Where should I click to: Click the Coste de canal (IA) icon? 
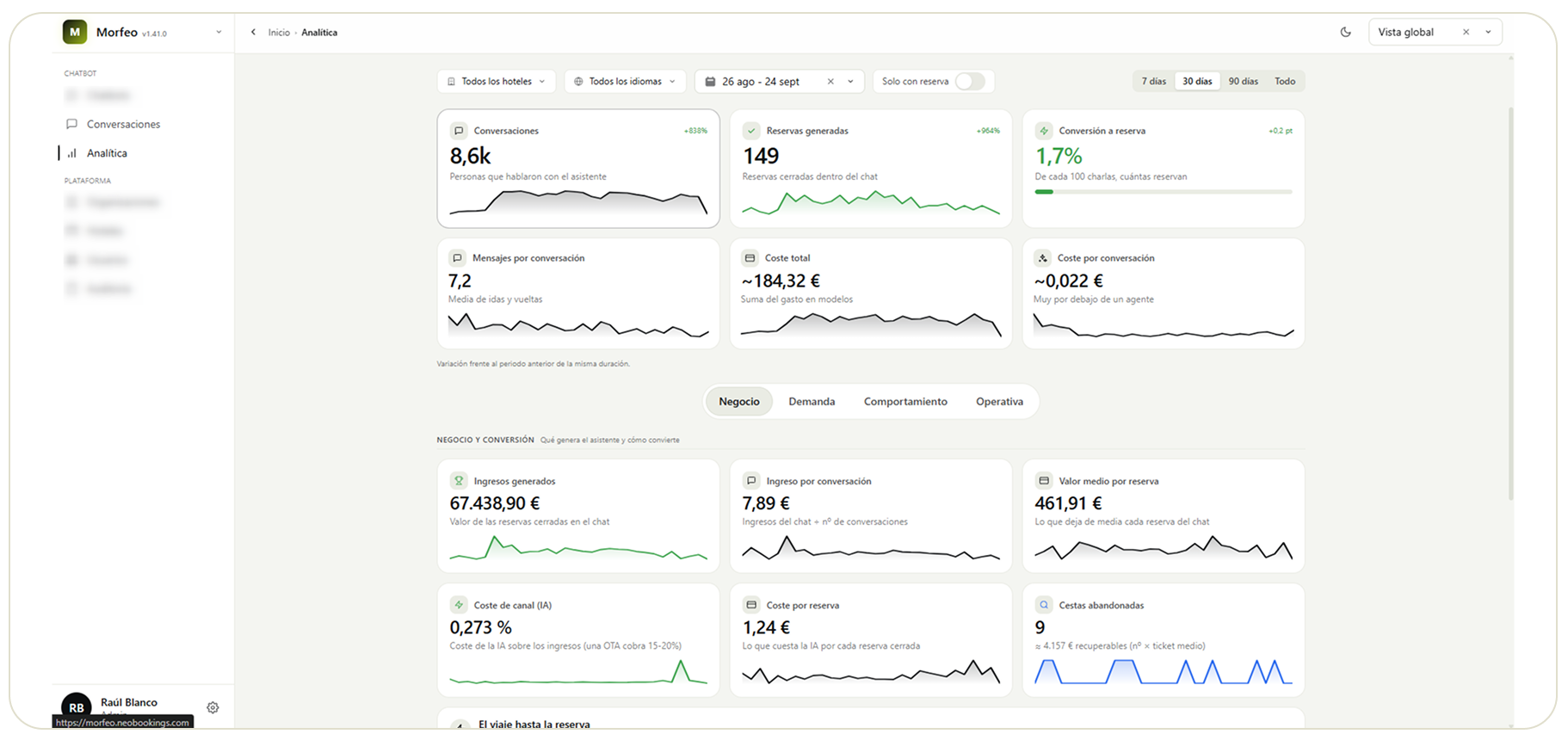coord(459,605)
